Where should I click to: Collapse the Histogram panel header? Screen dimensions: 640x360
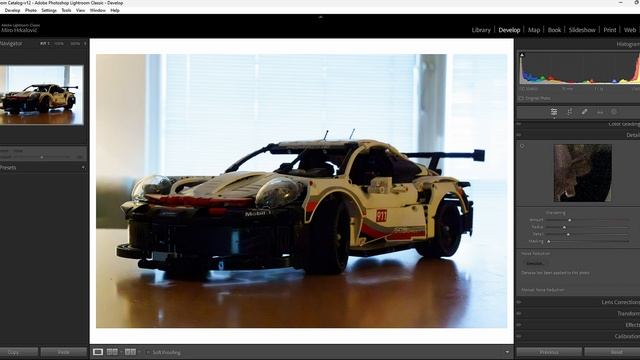[x=628, y=44]
